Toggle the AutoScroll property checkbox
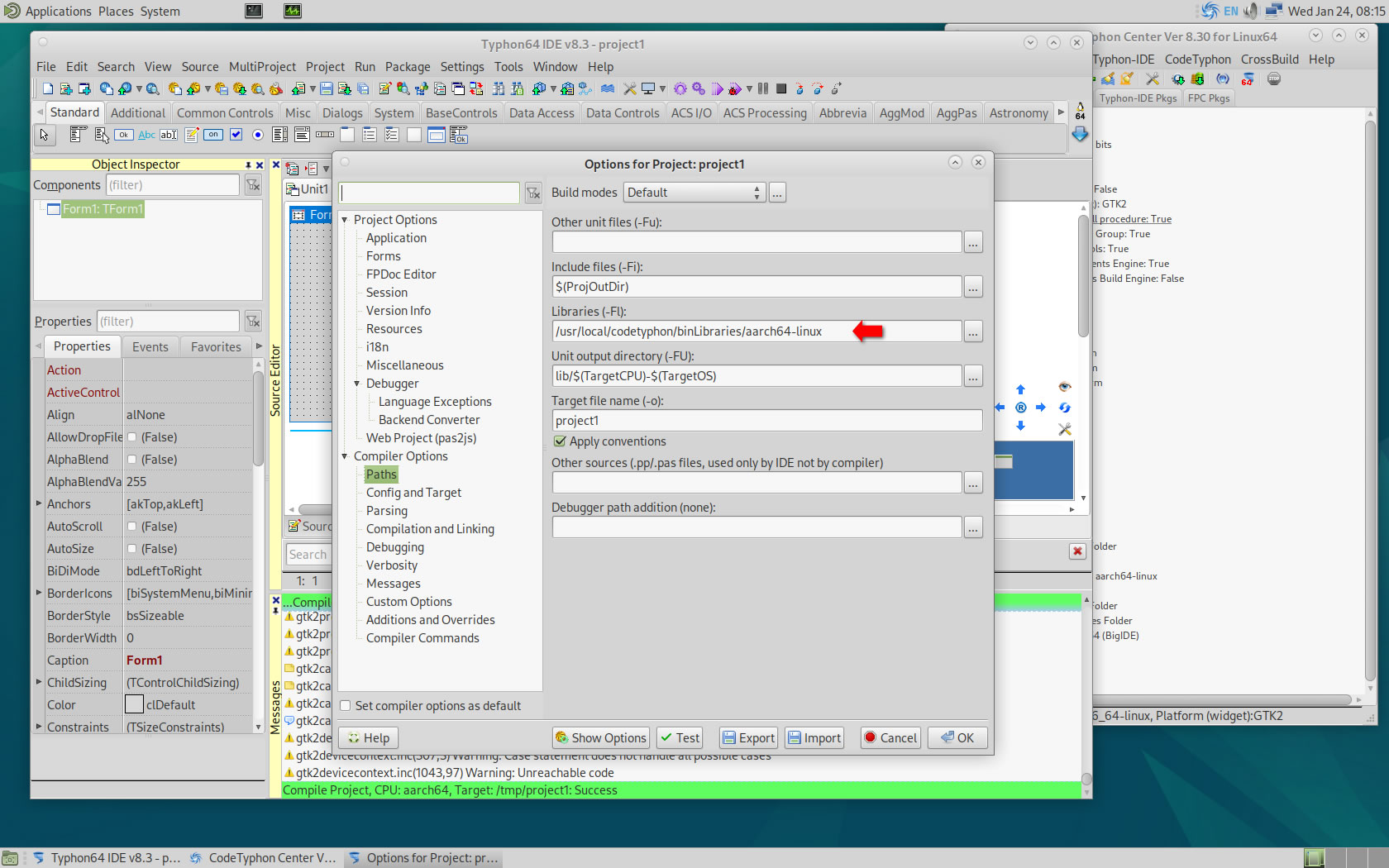The width and height of the screenshot is (1389, 868). click(x=131, y=527)
